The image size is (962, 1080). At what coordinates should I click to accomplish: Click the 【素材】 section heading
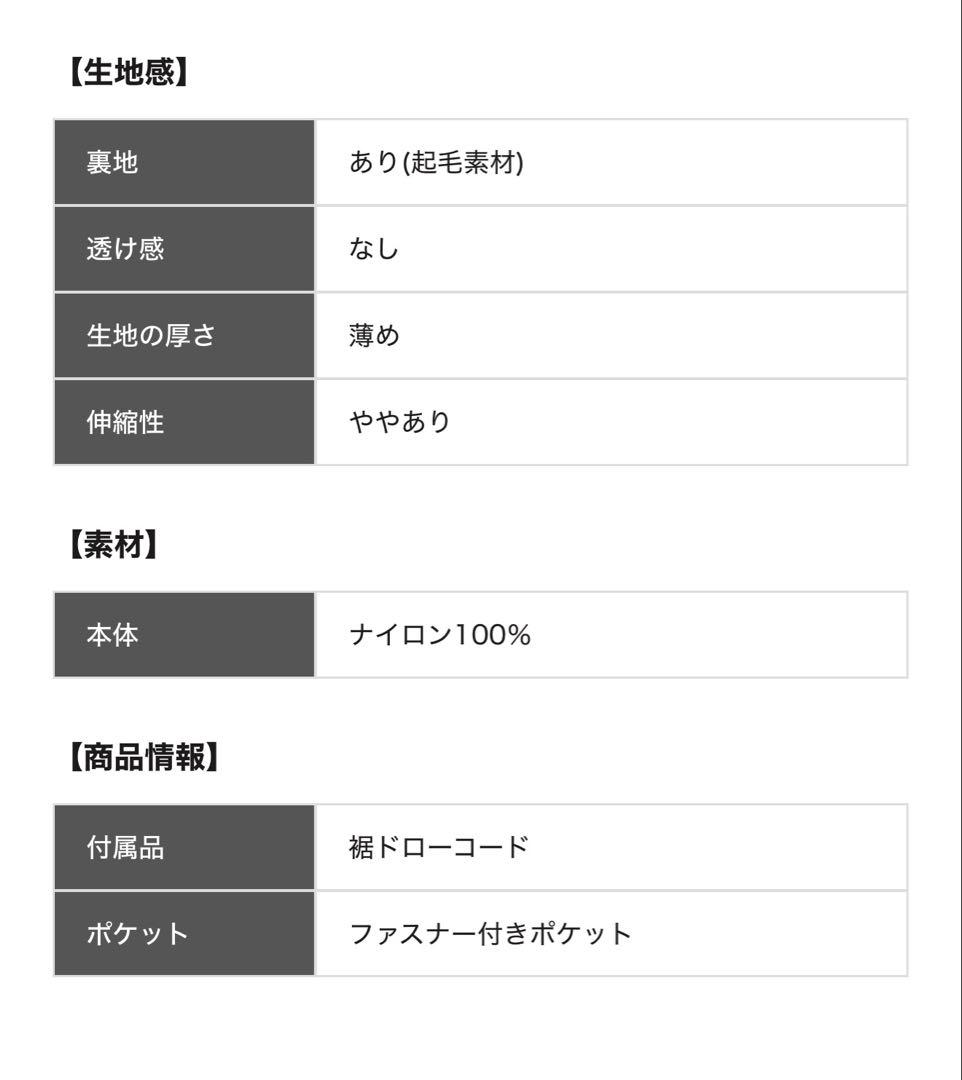pyautogui.click(x=114, y=546)
